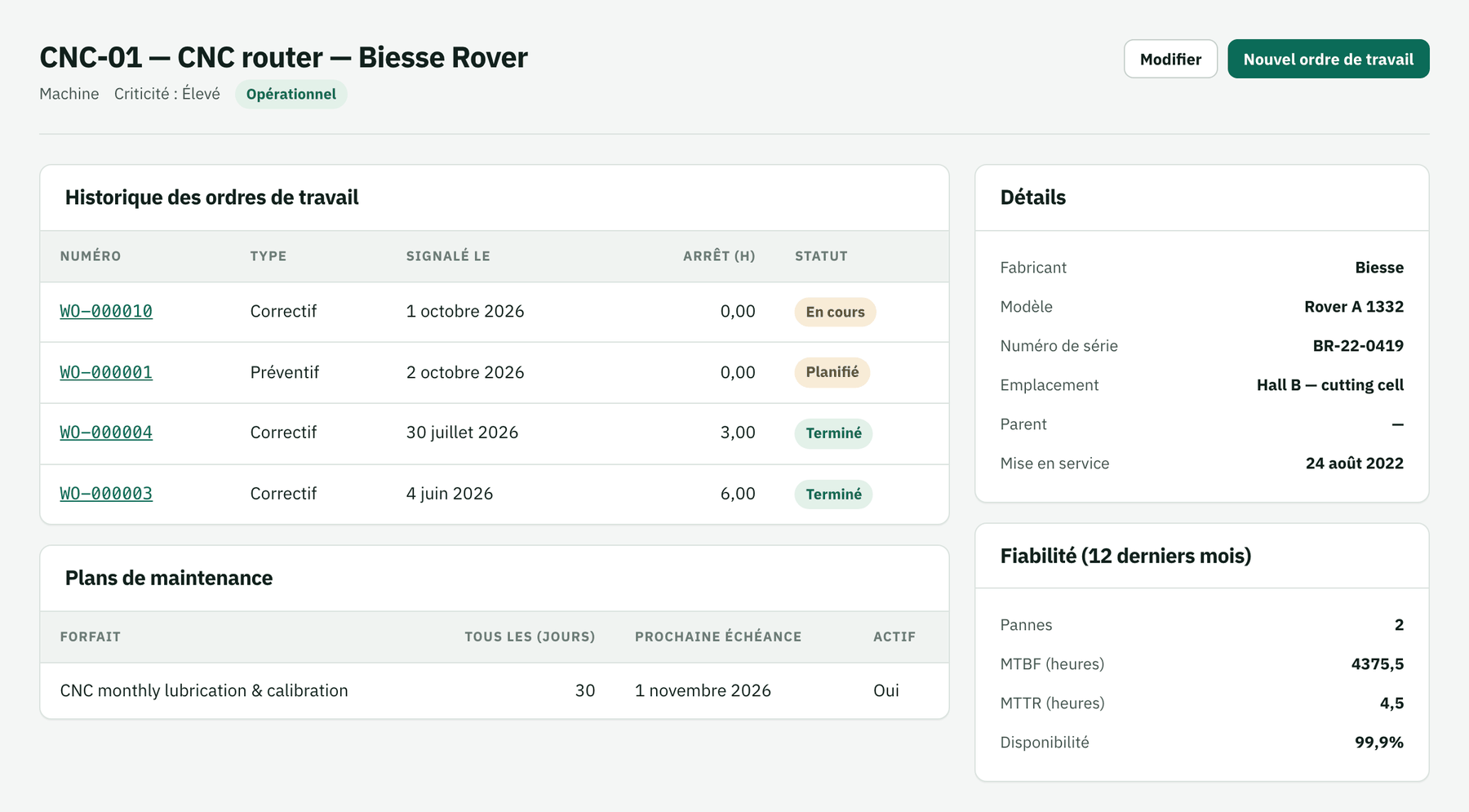Click the 6,00 downtime value
The height and width of the screenshot is (812, 1469).
click(738, 494)
